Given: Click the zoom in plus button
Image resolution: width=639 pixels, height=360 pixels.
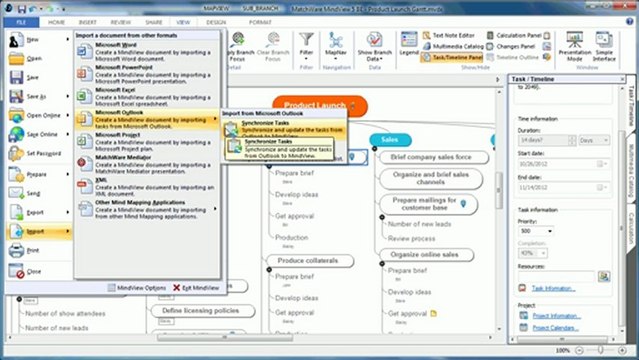Looking at the screenshot, I should pyautogui.click(x=622, y=350).
